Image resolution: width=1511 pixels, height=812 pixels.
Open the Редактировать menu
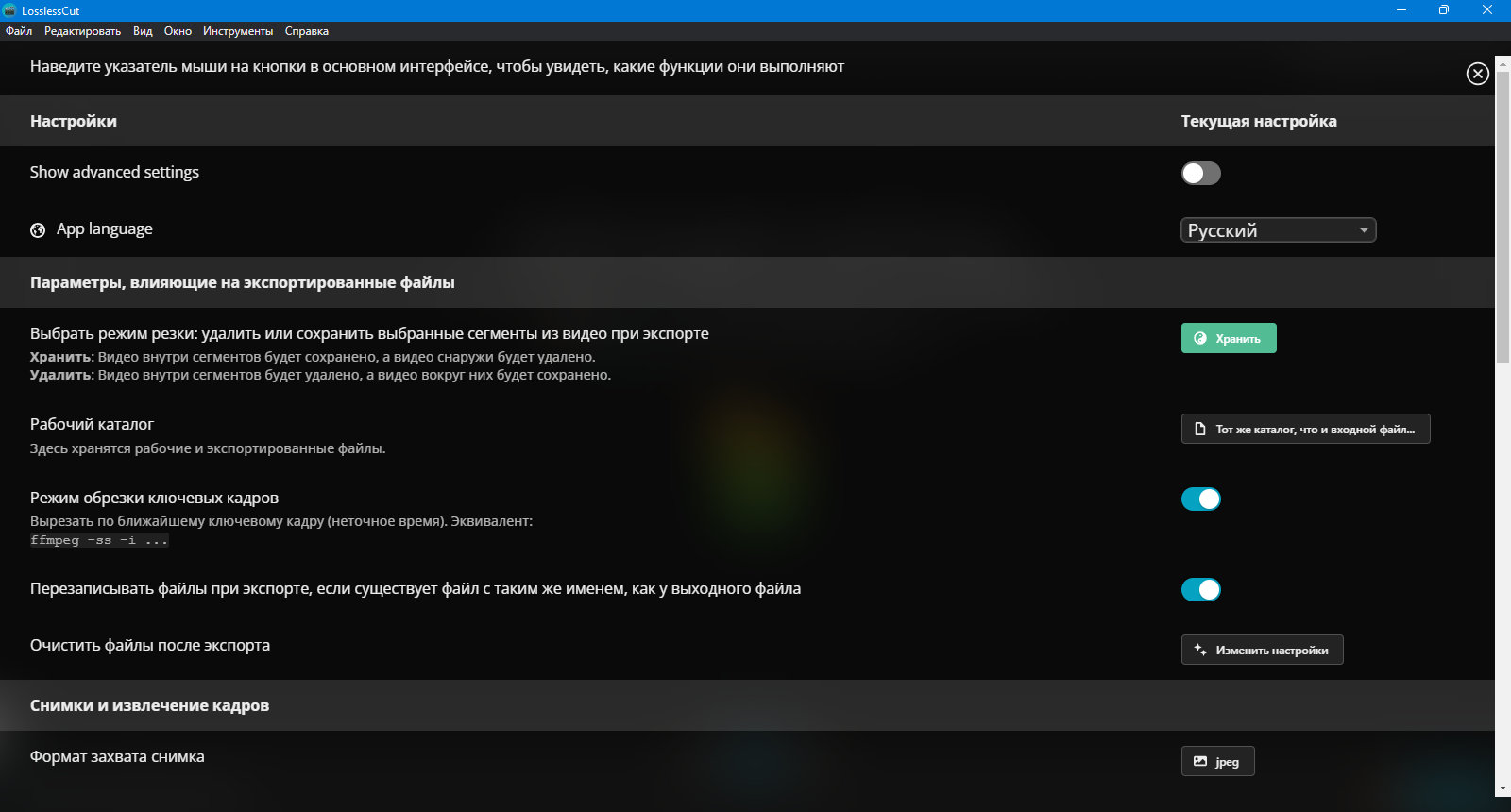coord(83,31)
